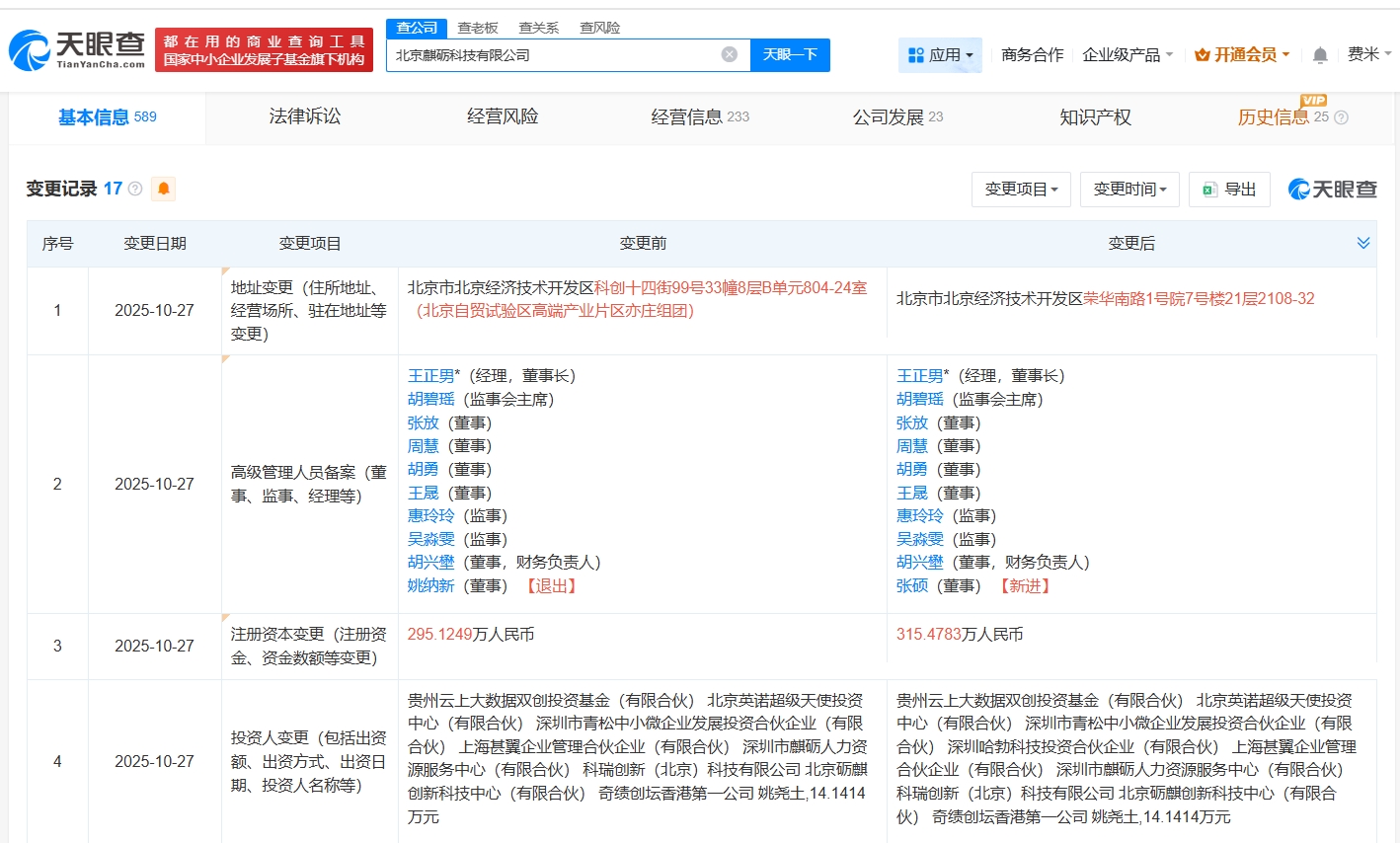Screen dimensions: 1400x843
Task: Open the 变更时间 filter dropdown
Action: click(1129, 190)
